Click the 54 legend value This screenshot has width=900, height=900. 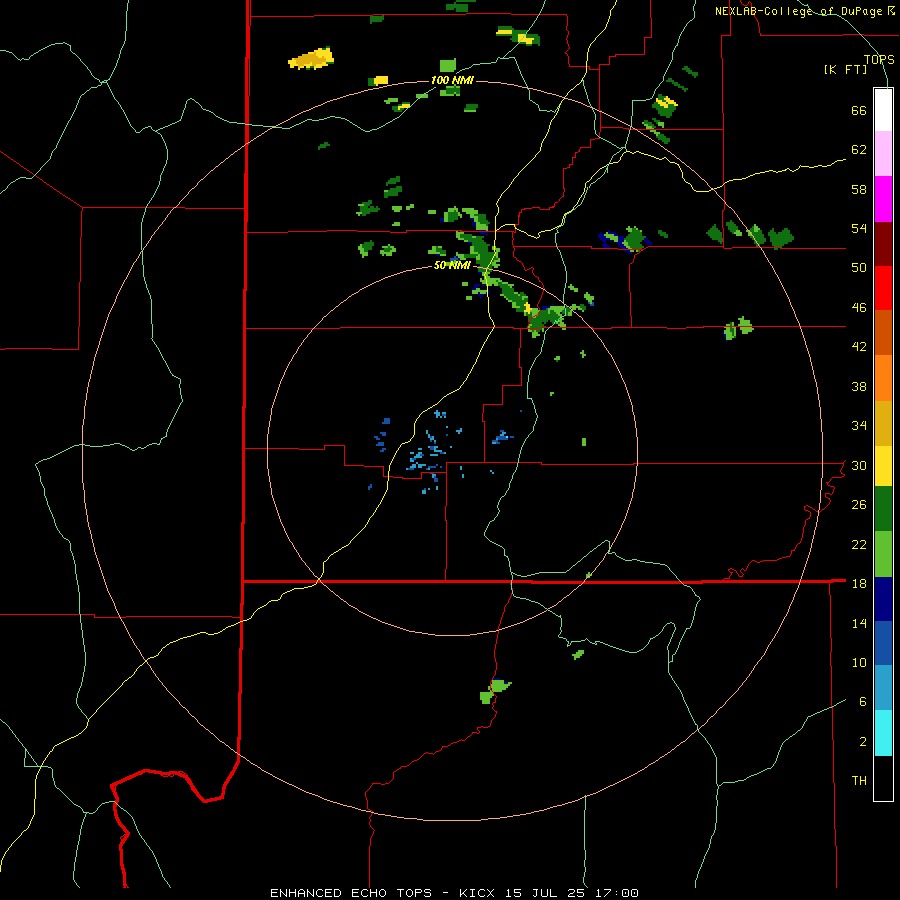(x=859, y=228)
